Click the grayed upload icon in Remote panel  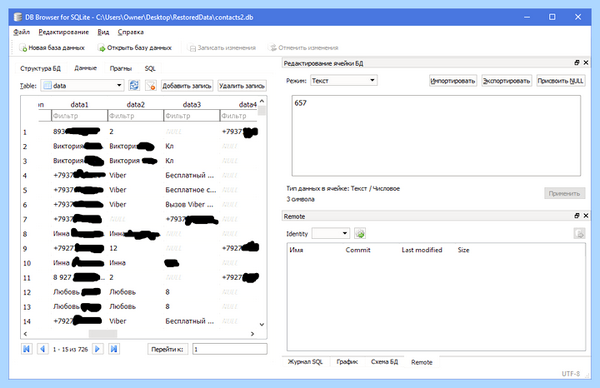(x=579, y=233)
